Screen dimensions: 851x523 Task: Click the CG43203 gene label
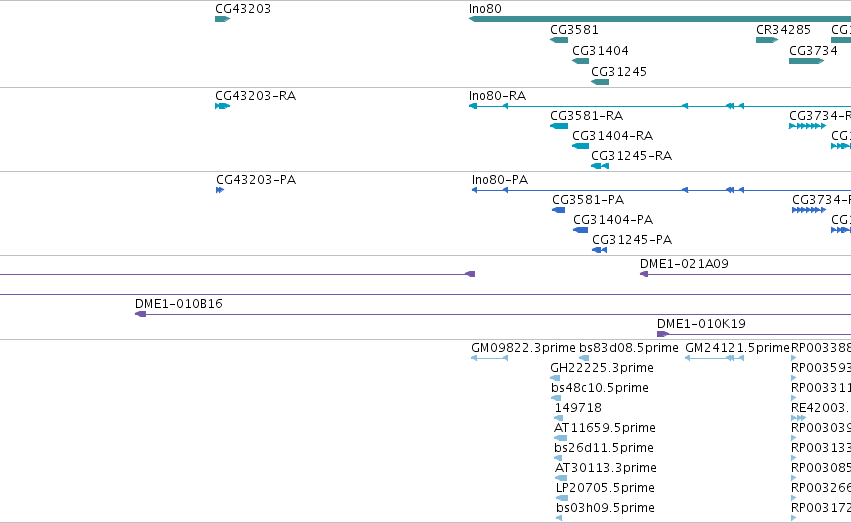(x=243, y=9)
